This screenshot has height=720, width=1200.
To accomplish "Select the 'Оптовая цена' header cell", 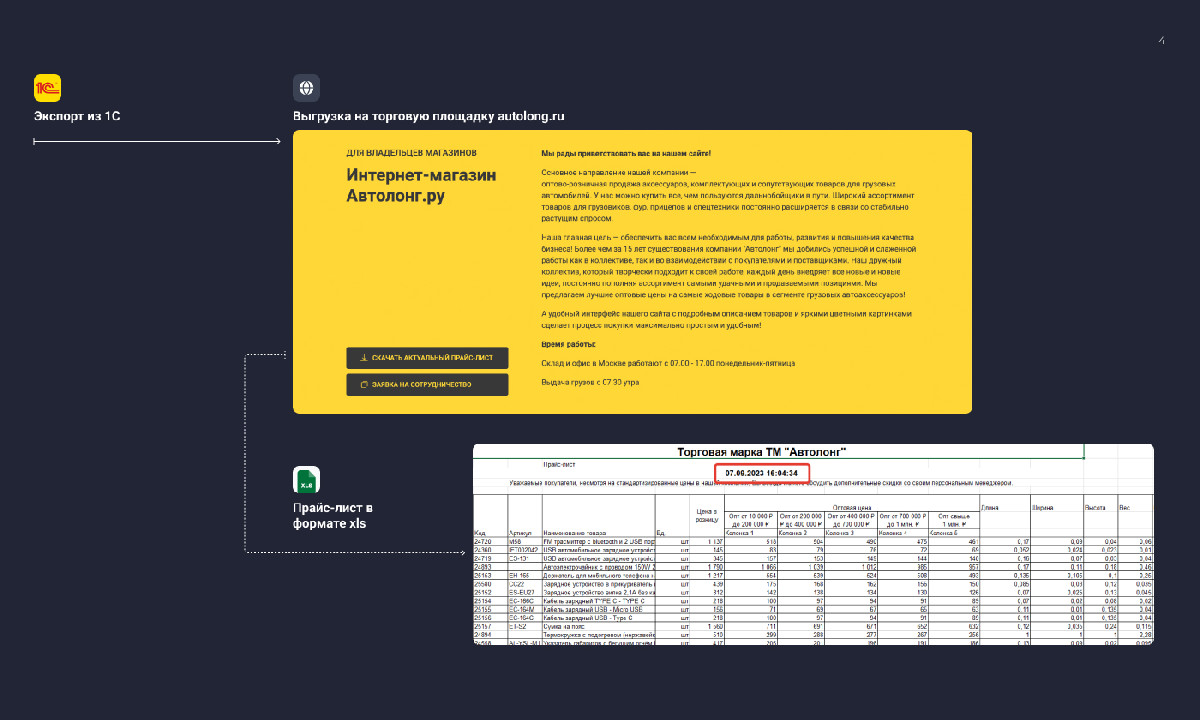I will pos(852,507).
